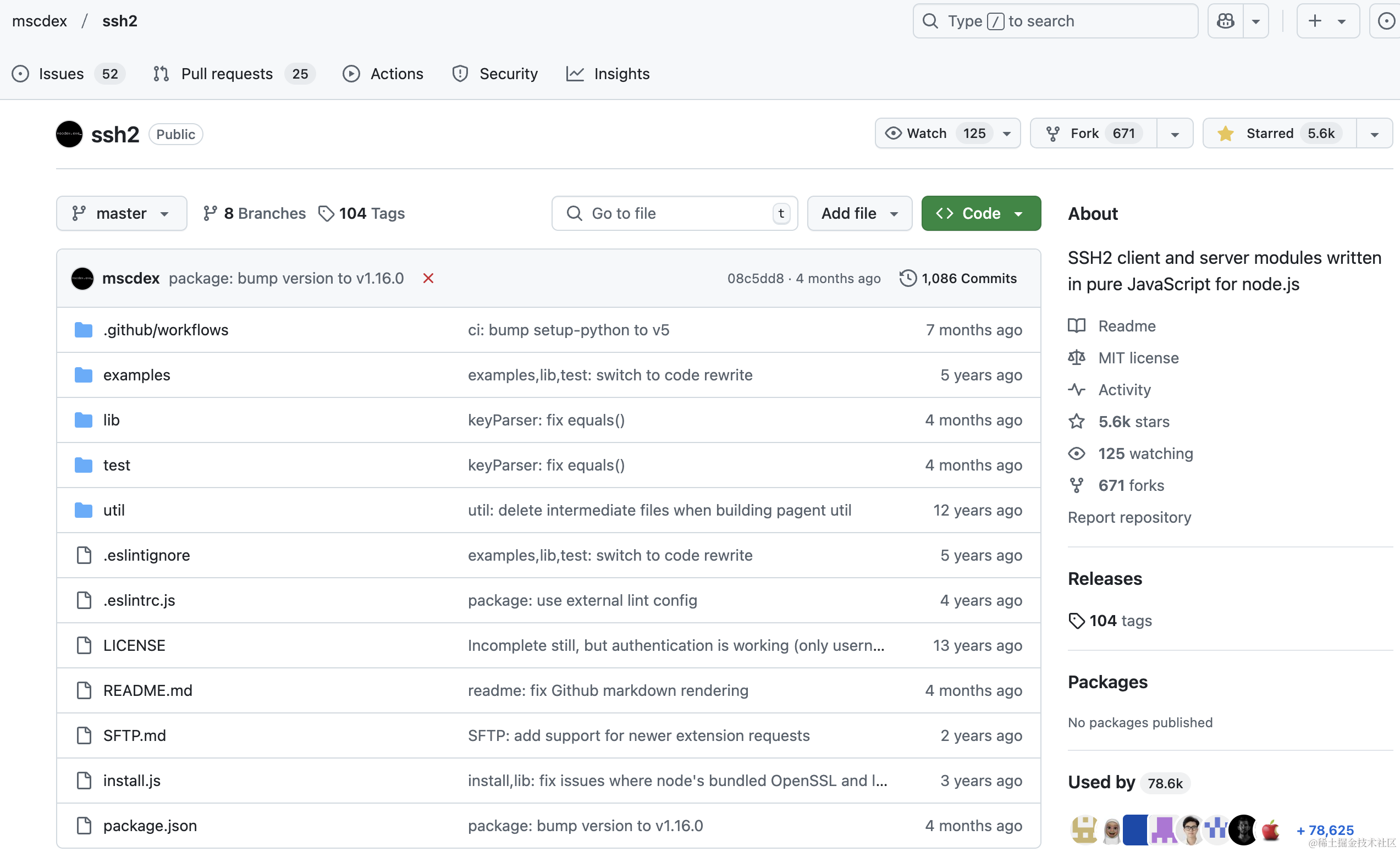Open the package.json file
This screenshot has width=1400, height=852.
tap(150, 825)
